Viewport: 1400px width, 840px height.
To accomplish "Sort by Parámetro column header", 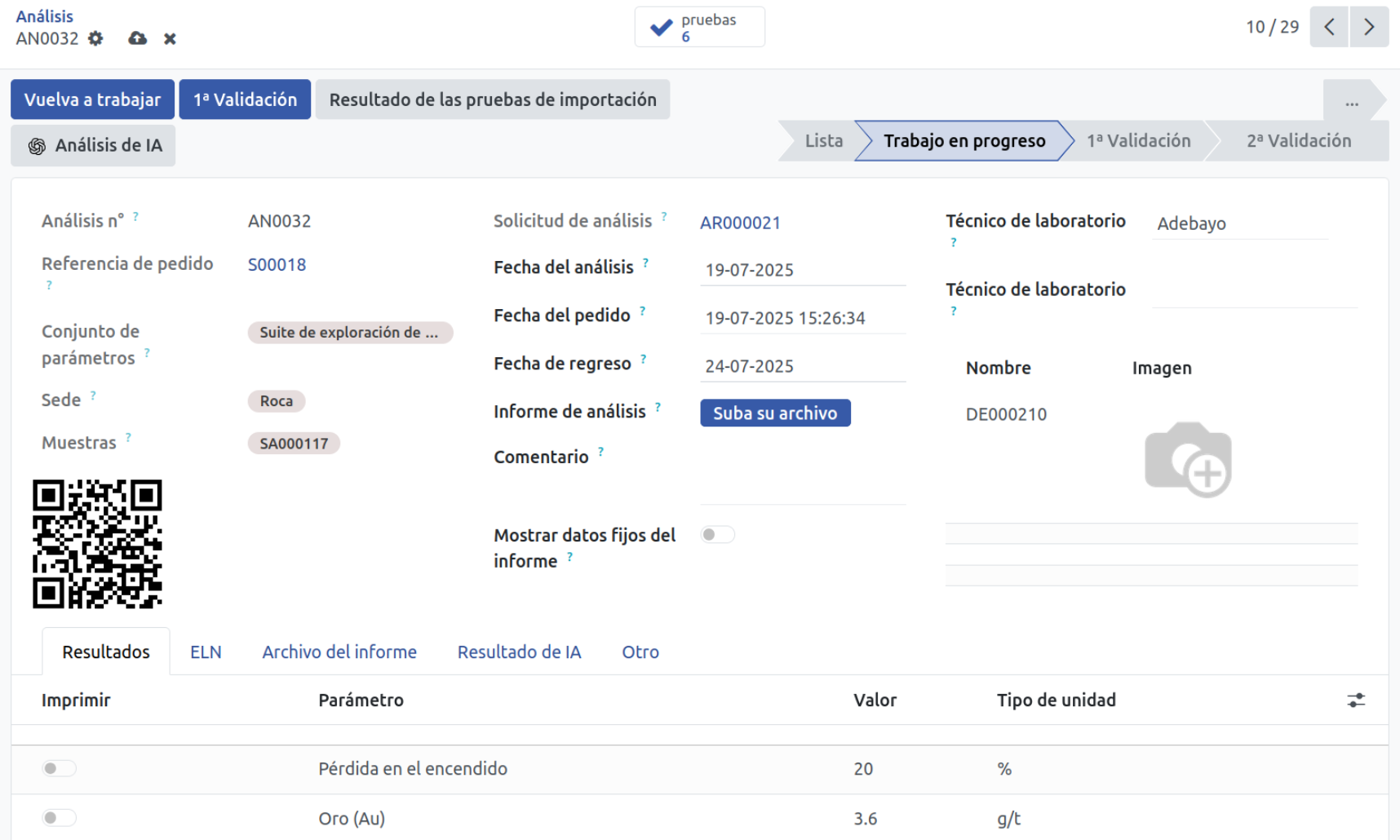I will coord(361,700).
